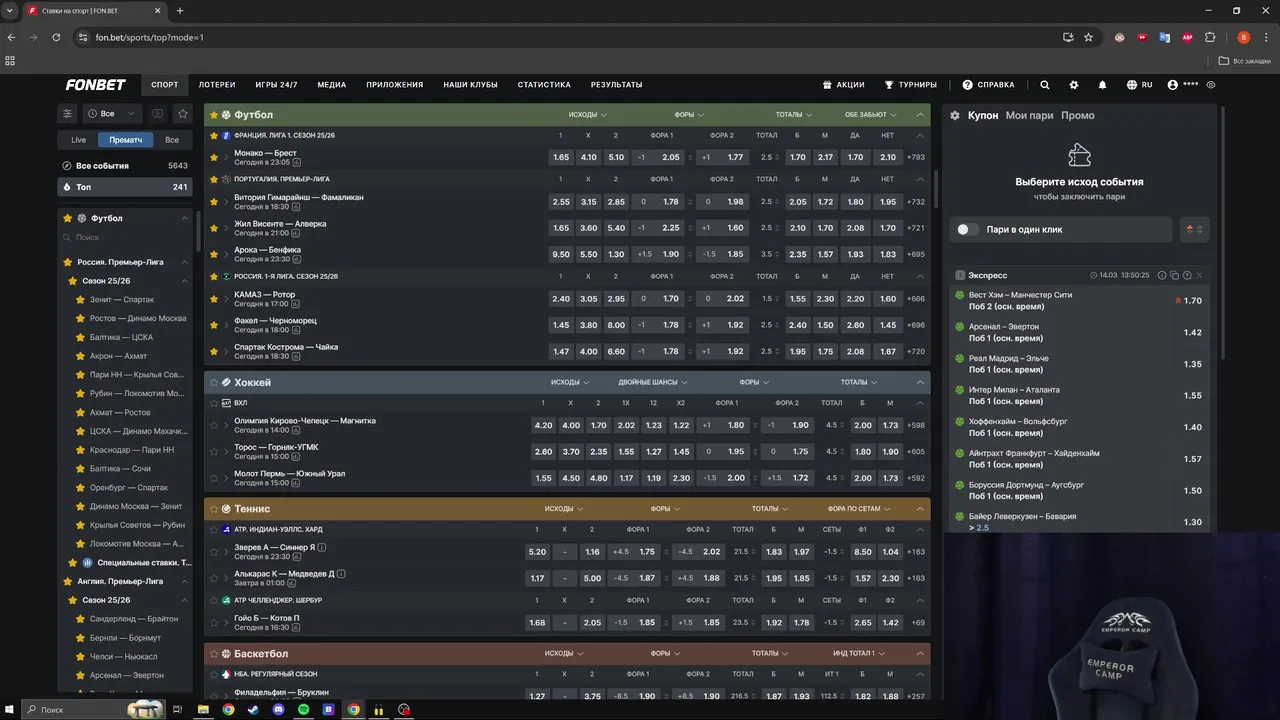Open Игры 24/7 menu item
Viewport: 1280px width, 720px height.
(276, 85)
